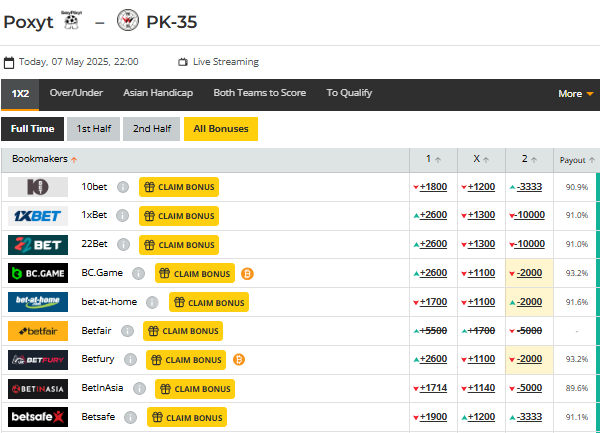Click the All Bonuses button
Viewport: 600px width, 433px height.
pos(221,129)
